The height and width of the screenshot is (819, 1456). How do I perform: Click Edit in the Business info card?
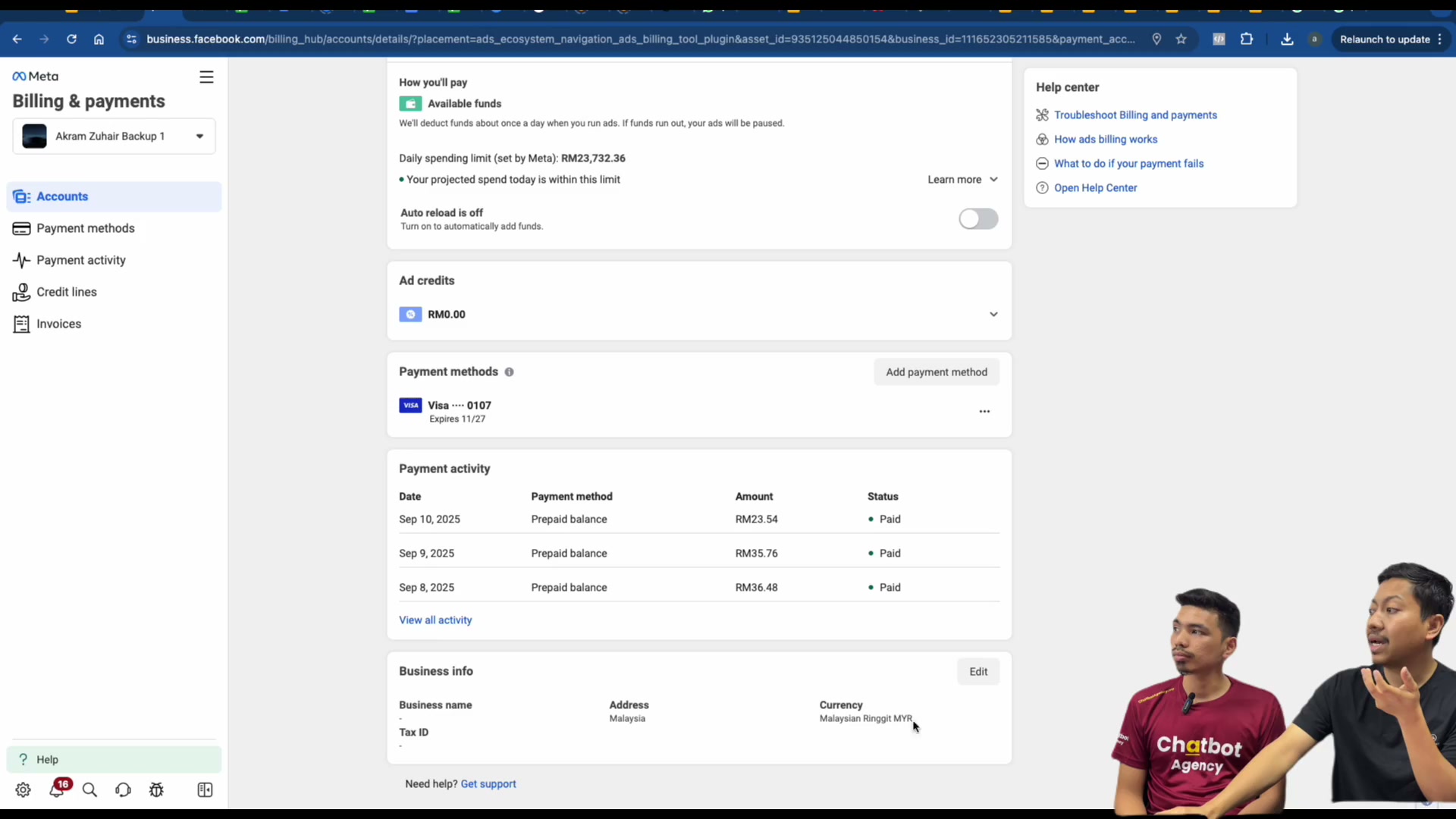tap(978, 672)
